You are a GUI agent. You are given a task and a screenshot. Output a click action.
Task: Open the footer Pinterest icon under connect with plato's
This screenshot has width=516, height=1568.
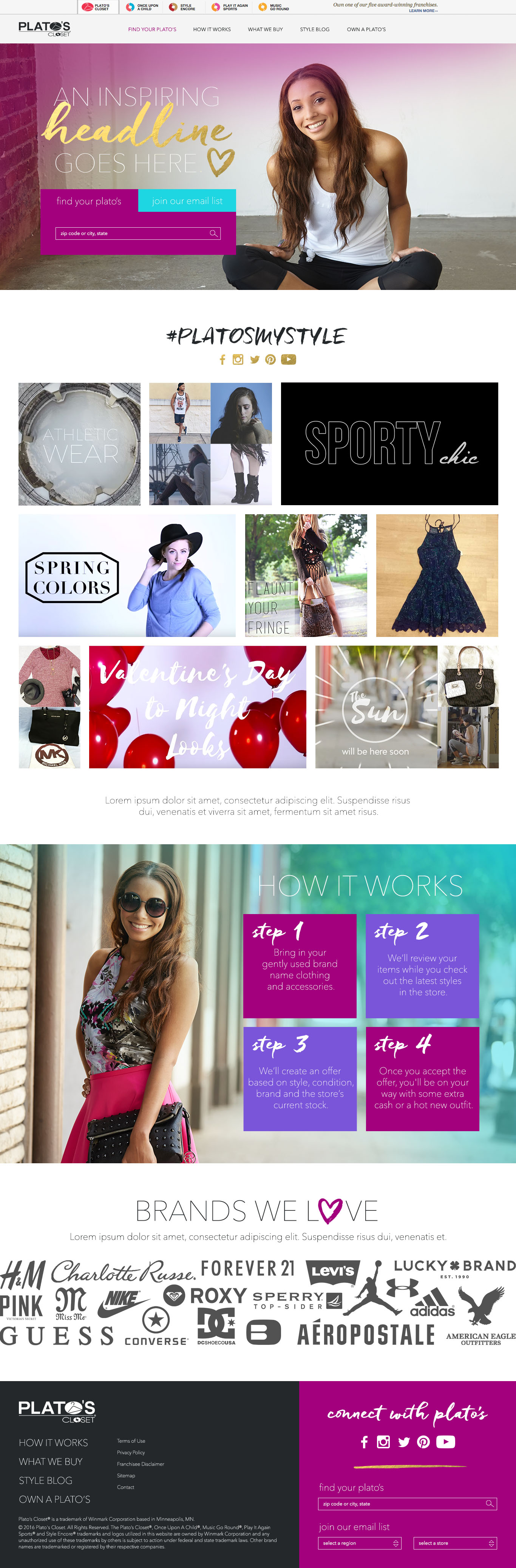[423, 1442]
